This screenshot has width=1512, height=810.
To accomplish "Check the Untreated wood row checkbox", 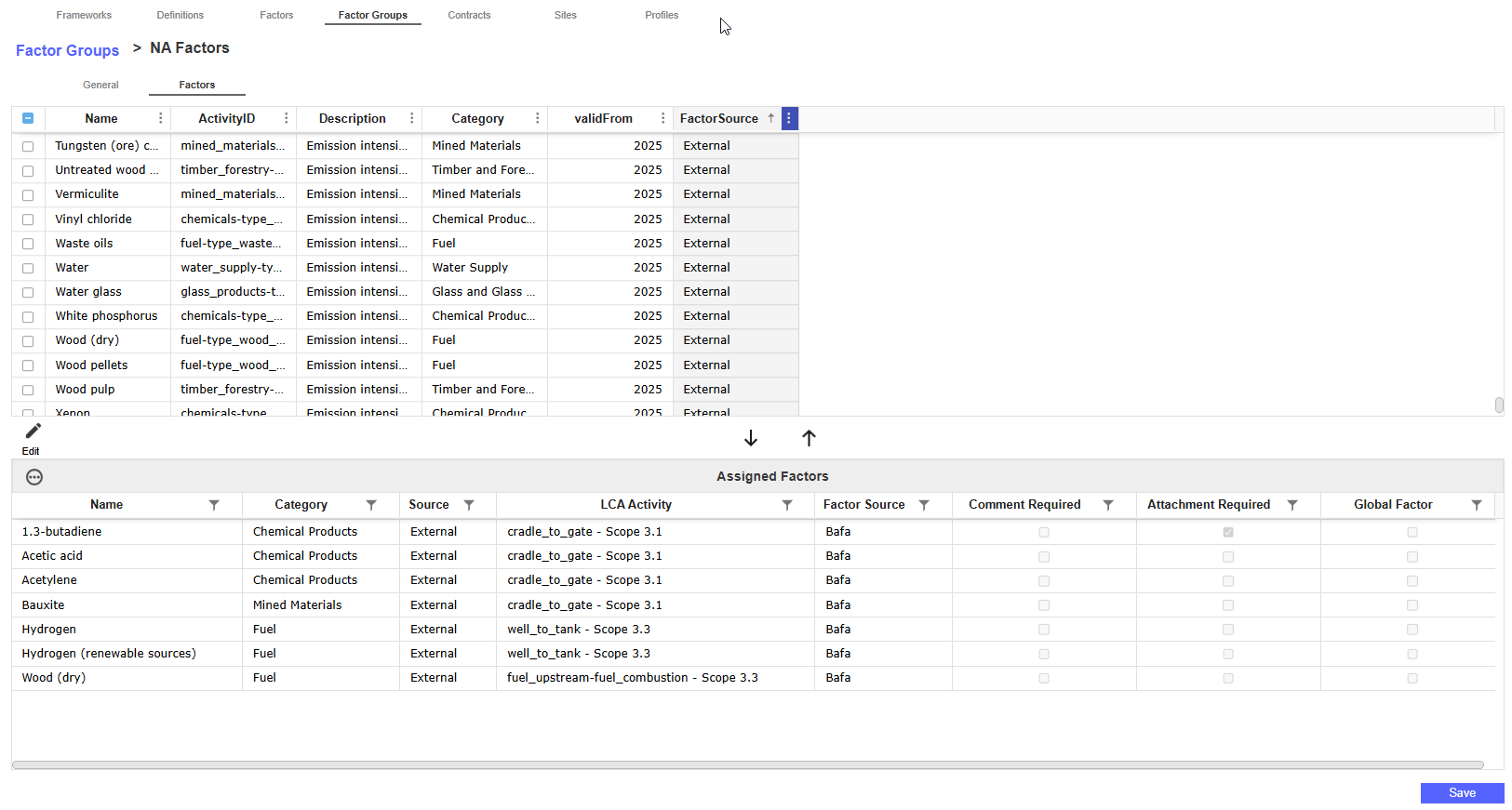I will (28, 171).
